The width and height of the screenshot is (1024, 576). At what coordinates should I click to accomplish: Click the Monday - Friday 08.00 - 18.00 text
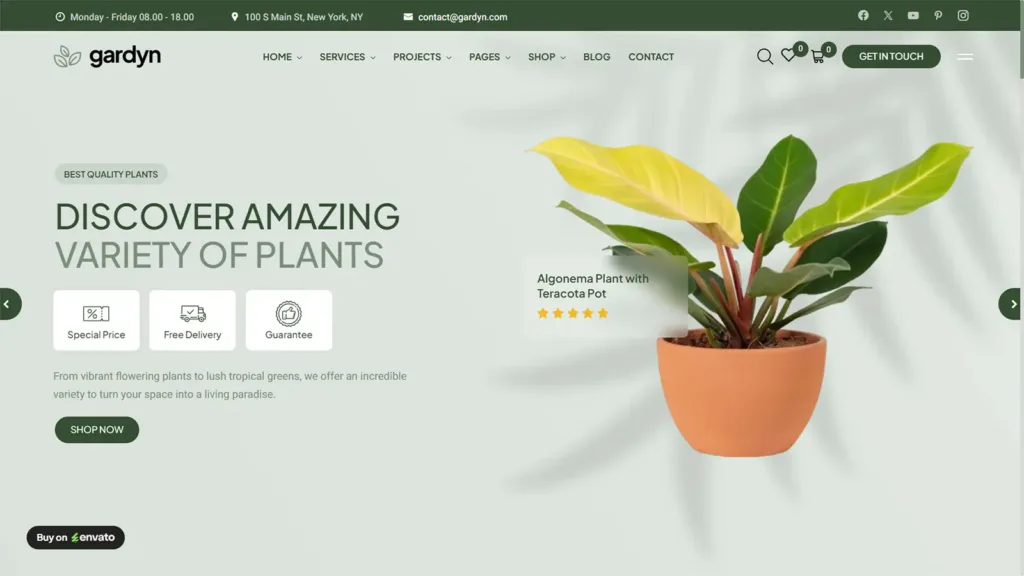(132, 17)
